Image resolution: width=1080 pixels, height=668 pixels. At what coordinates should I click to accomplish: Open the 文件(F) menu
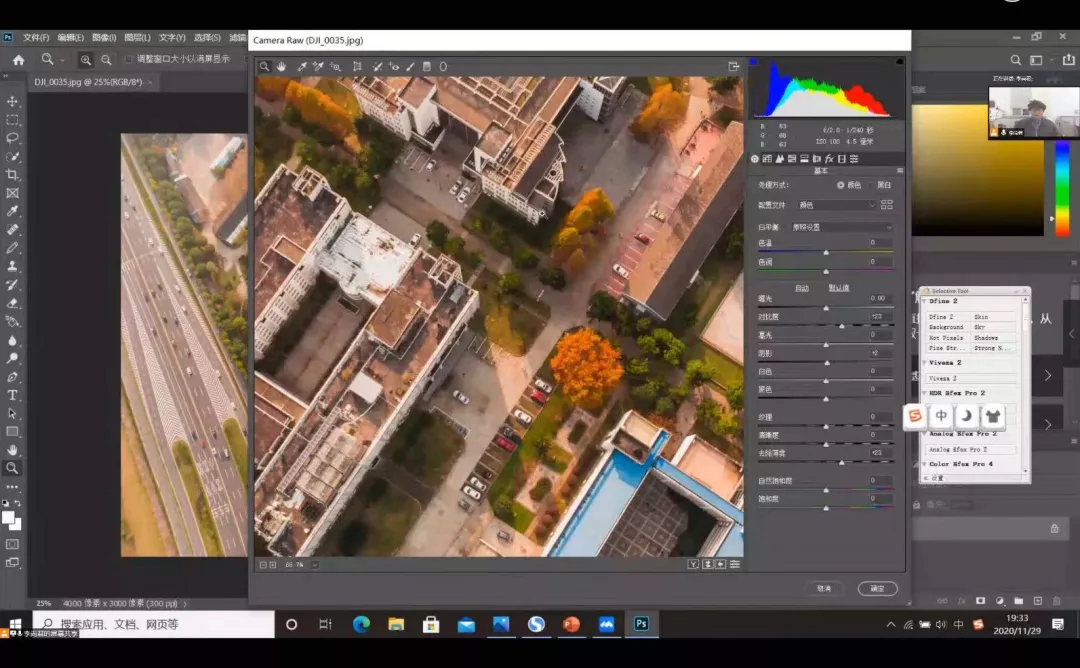36,37
